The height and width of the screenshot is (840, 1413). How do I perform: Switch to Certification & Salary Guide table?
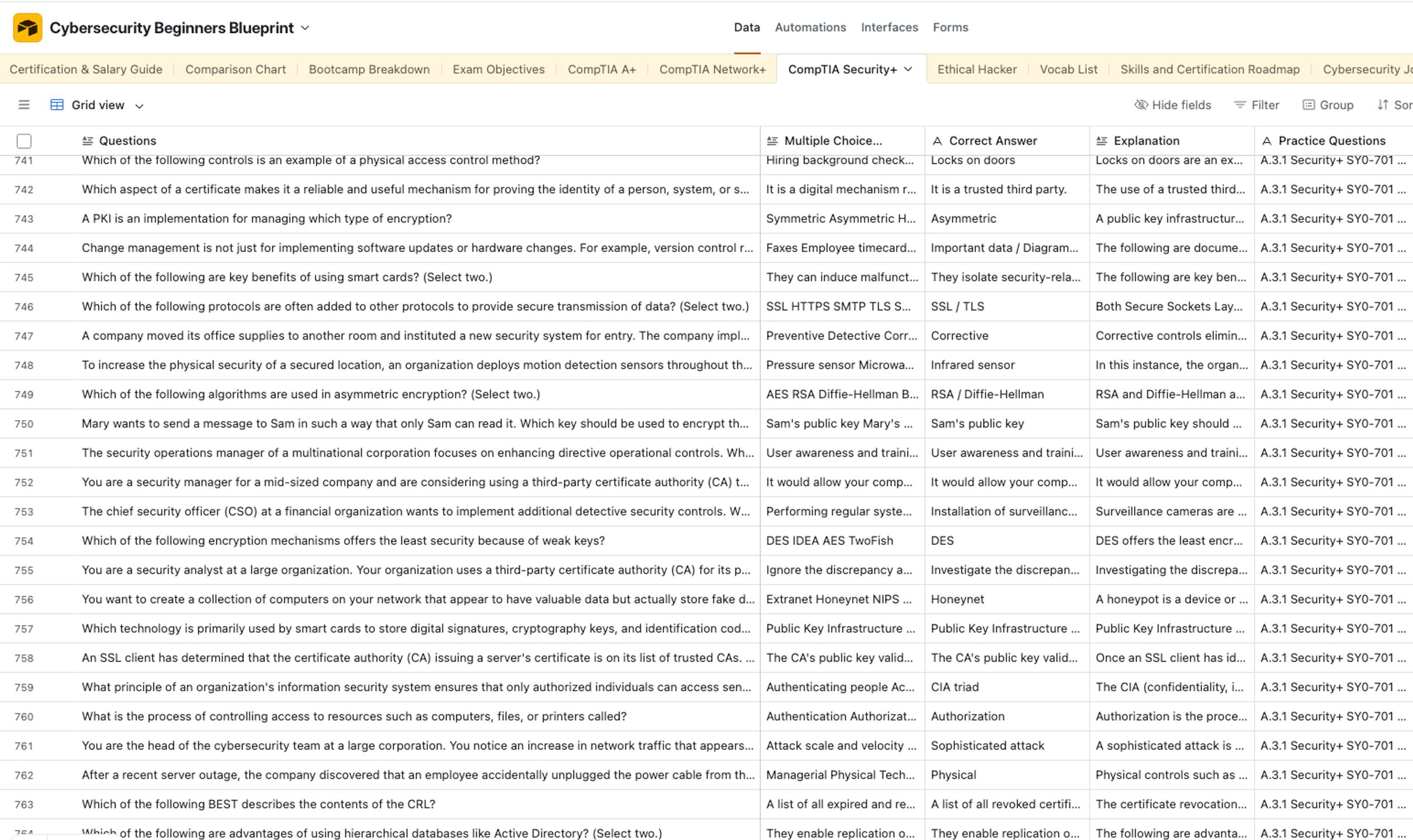point(86,69)
